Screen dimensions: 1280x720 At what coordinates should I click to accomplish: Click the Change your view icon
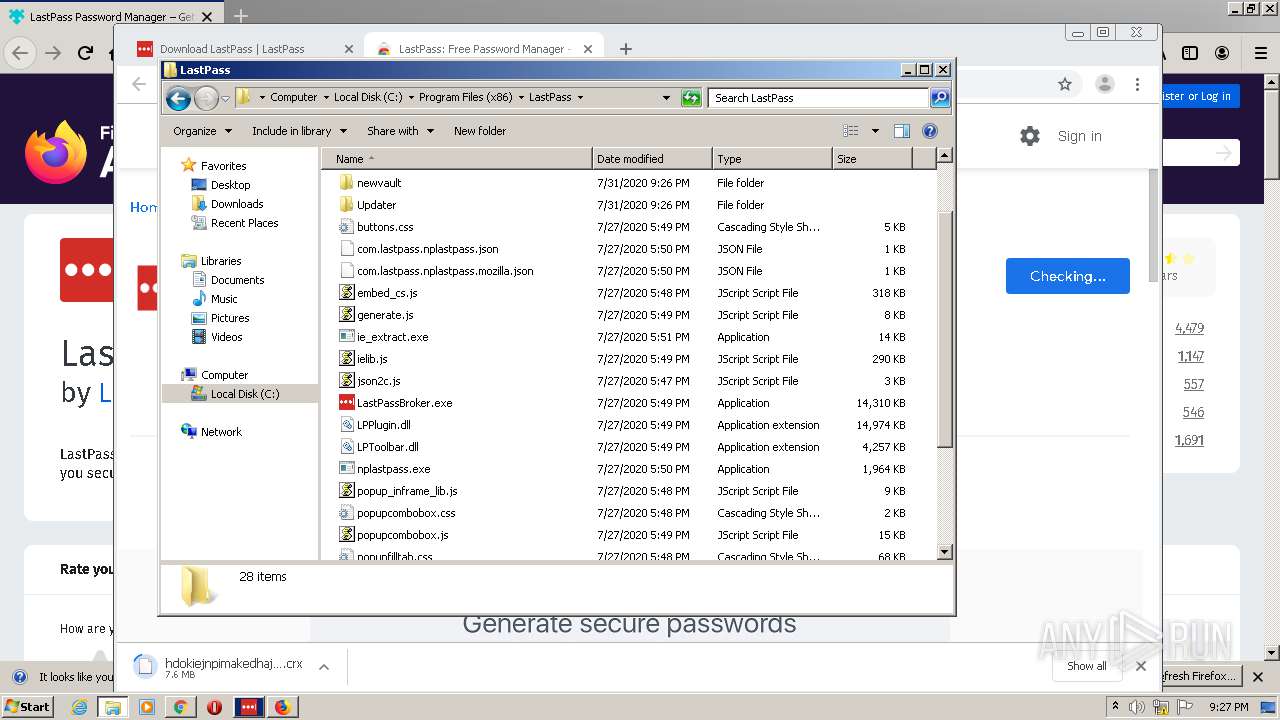coord(851,131)
